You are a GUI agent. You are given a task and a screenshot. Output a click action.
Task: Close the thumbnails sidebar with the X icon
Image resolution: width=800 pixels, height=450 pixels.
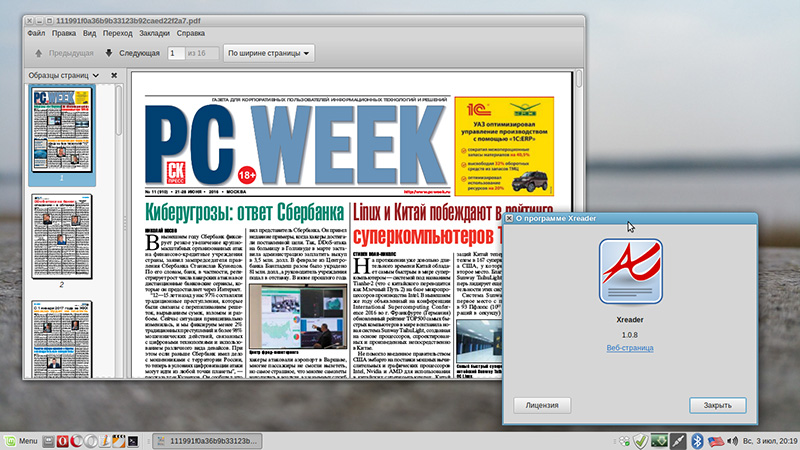tap(114, 75)
